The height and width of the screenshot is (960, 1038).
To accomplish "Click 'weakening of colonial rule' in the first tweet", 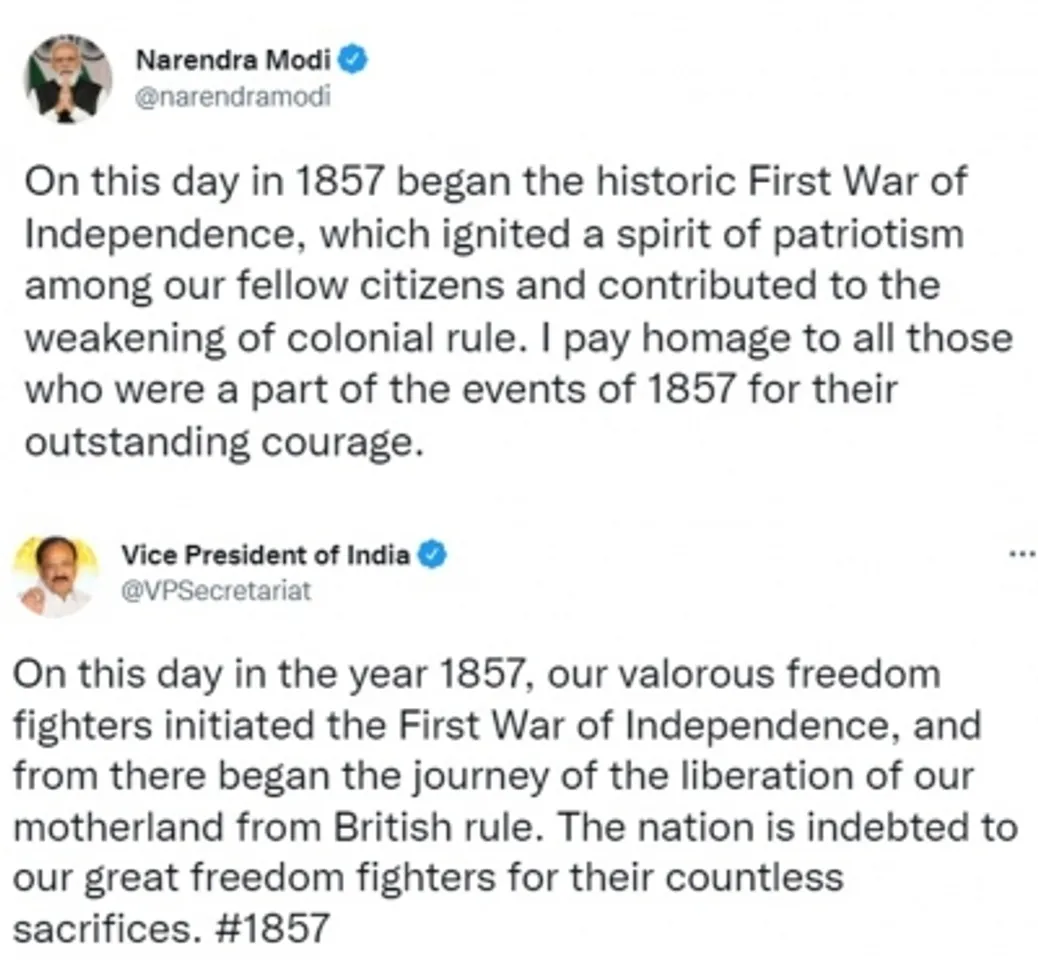I will click(x=270, y=338).
